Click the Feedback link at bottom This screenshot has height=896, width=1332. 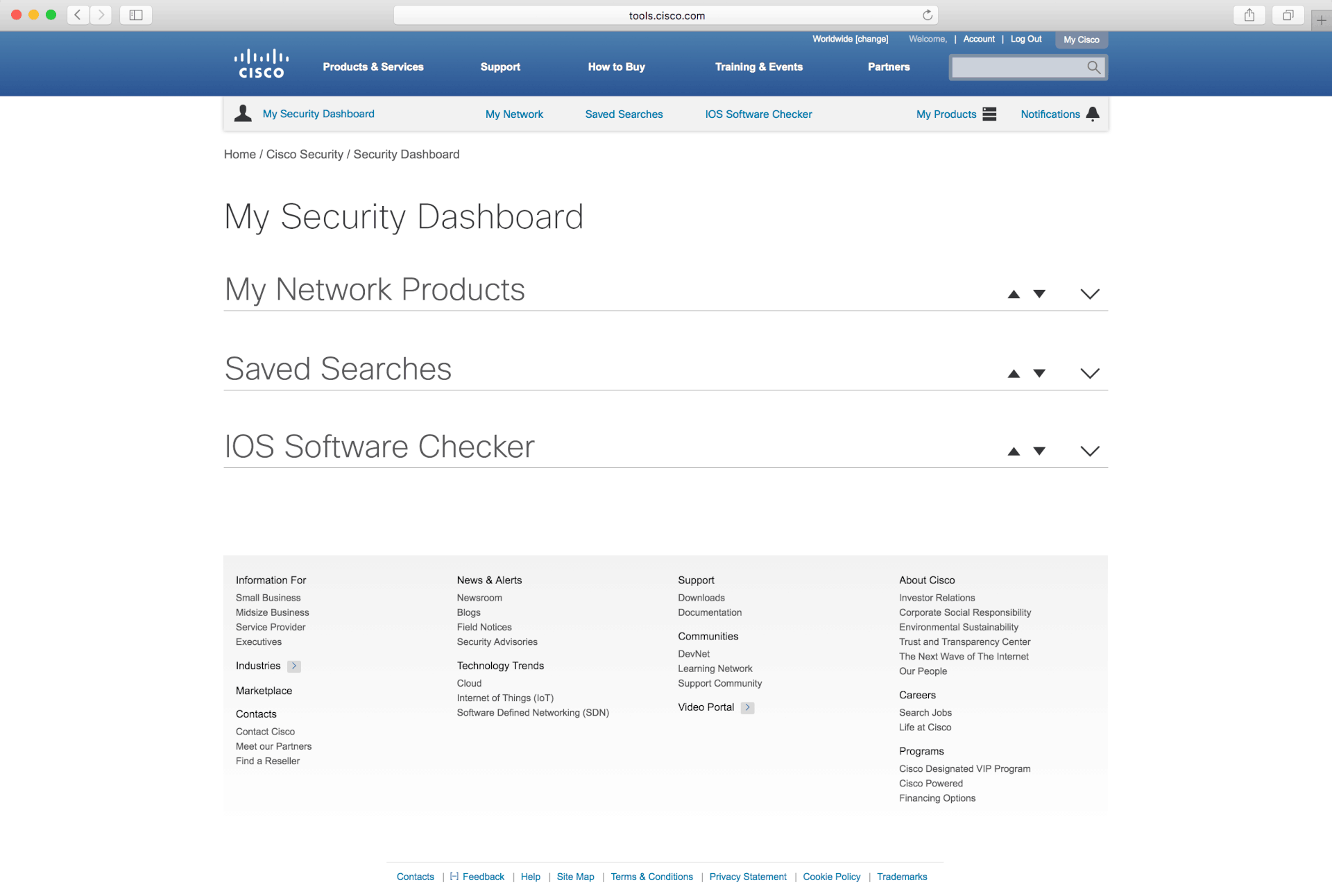click(484, 877)
